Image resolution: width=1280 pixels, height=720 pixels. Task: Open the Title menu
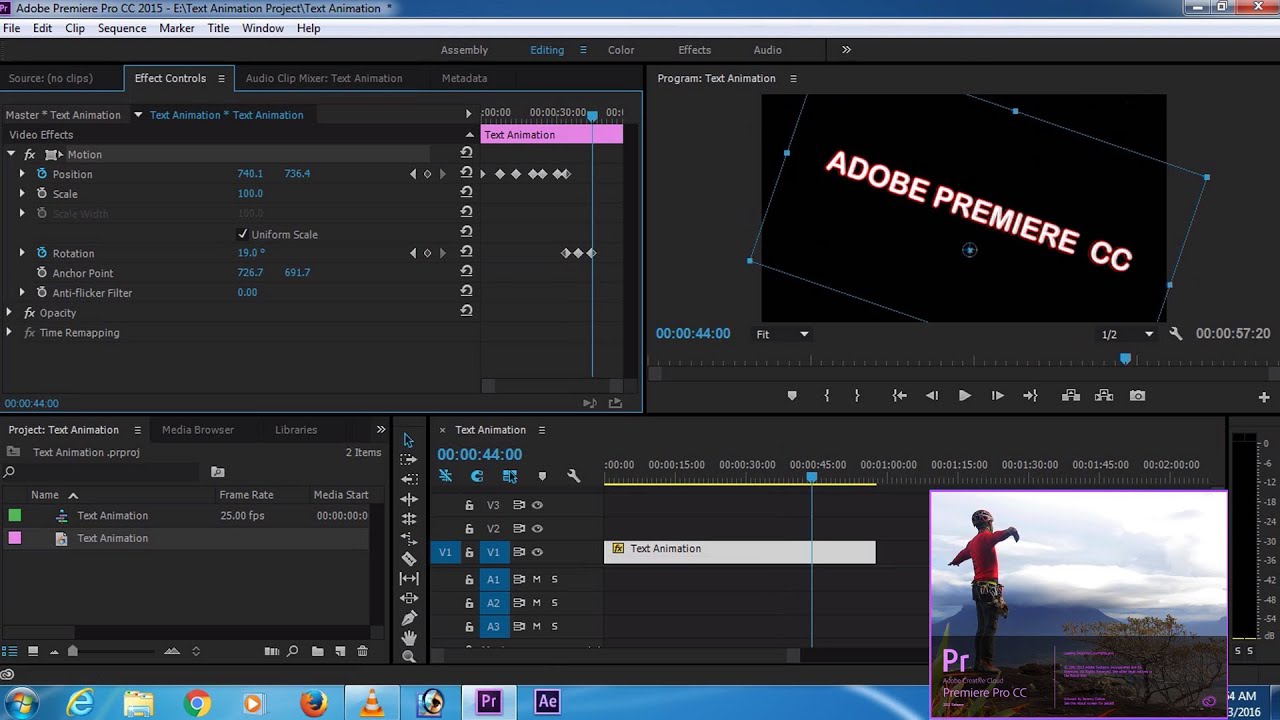[218, 28]
